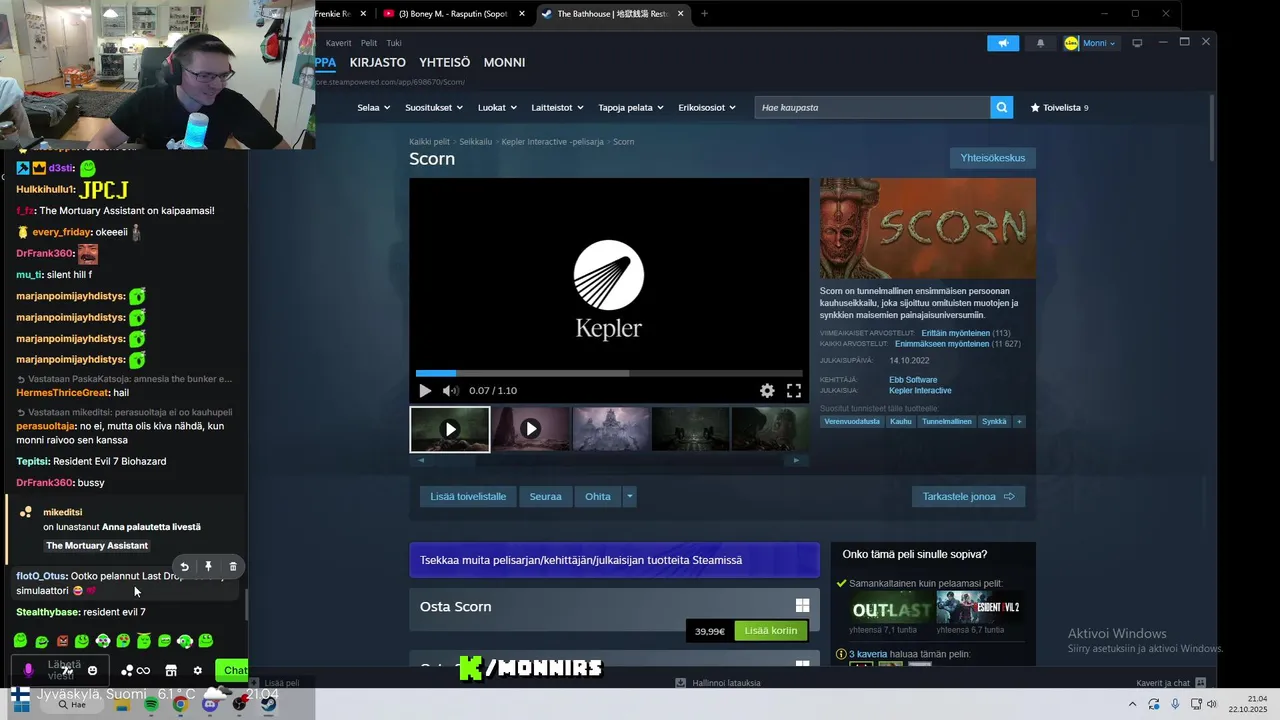
Task: Click the Big Picture monitor icon
Action: pos(1137,43)
